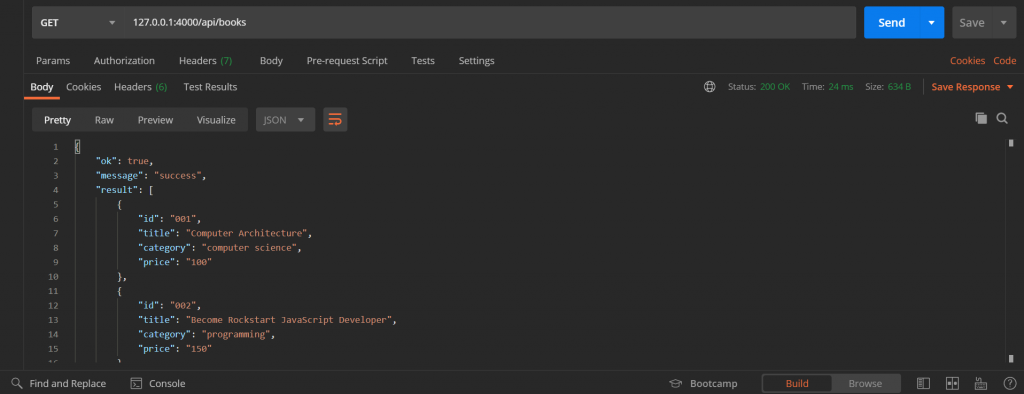Click the "computer science" category value

(251, 248)
